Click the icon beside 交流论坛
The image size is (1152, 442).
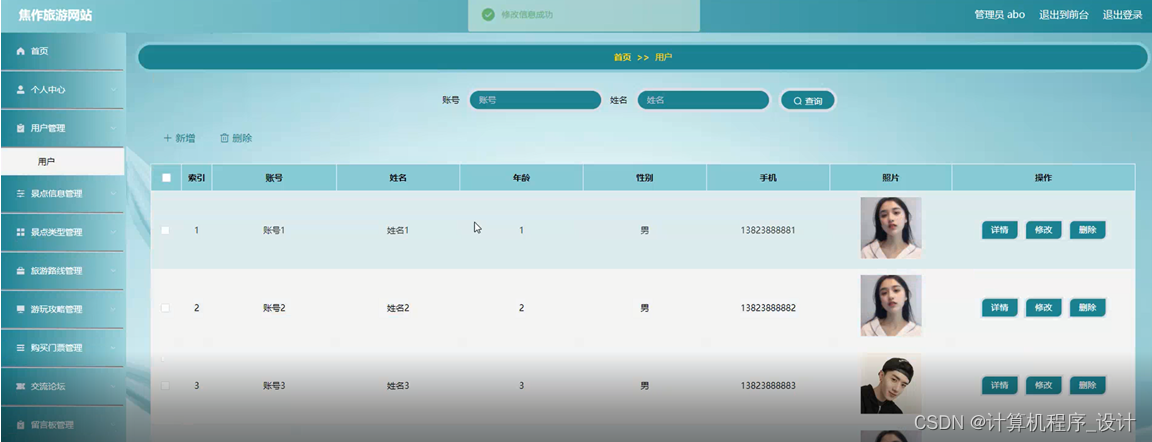tap(21, 386)
